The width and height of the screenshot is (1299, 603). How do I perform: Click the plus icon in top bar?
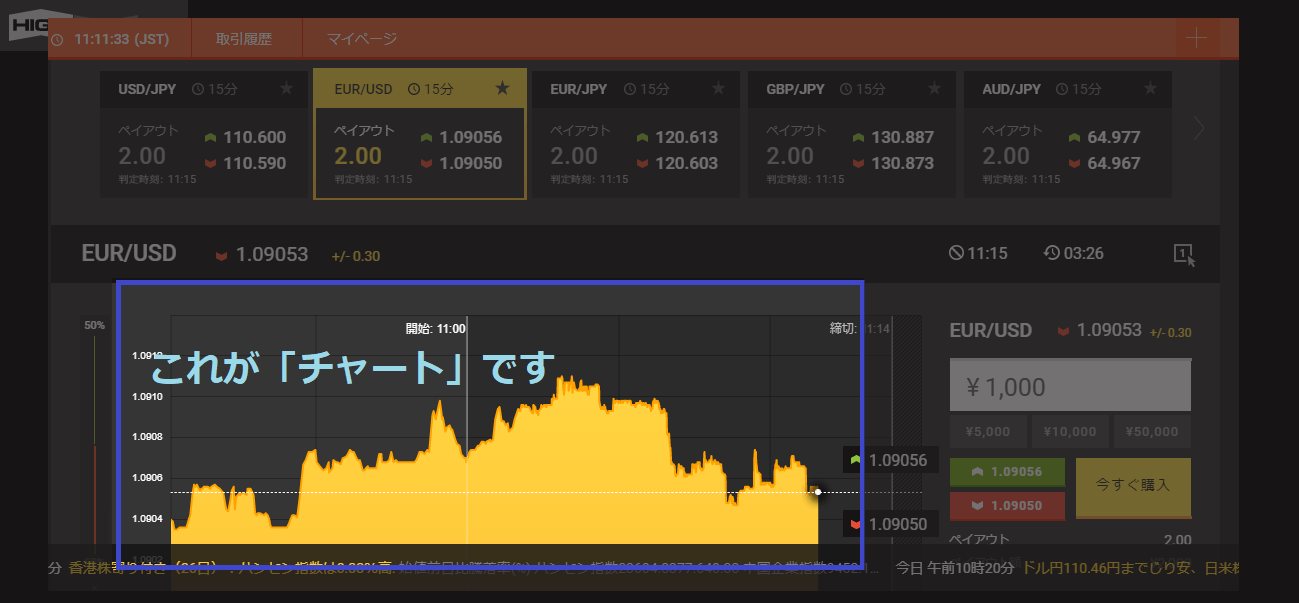1195,39
